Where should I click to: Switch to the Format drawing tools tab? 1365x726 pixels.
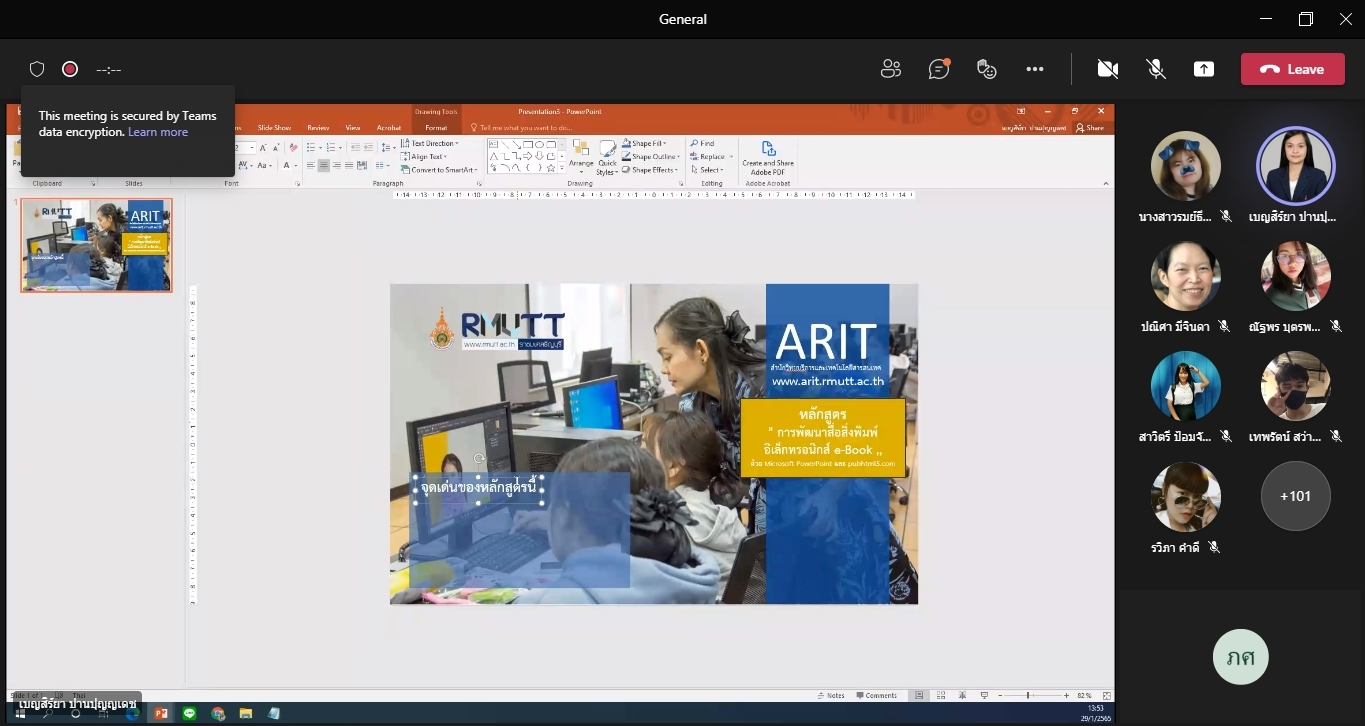(x=436, y=128)
